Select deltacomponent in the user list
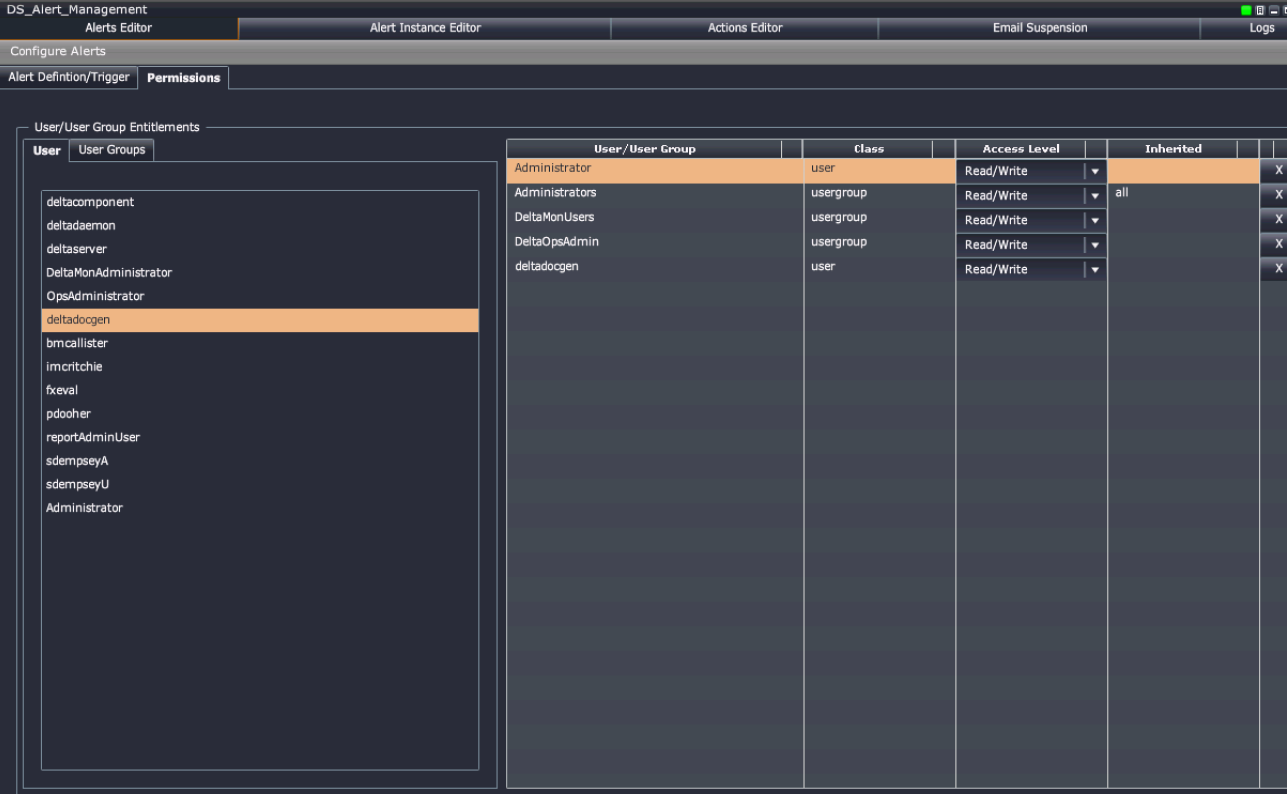 point(260,202)
